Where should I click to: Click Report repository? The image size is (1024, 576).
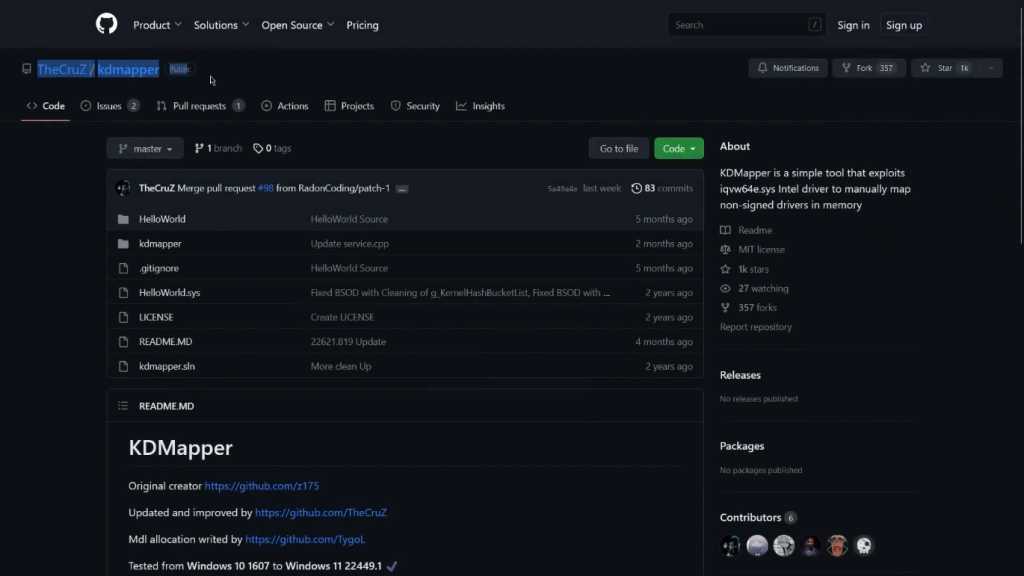(x=756, y=327)
